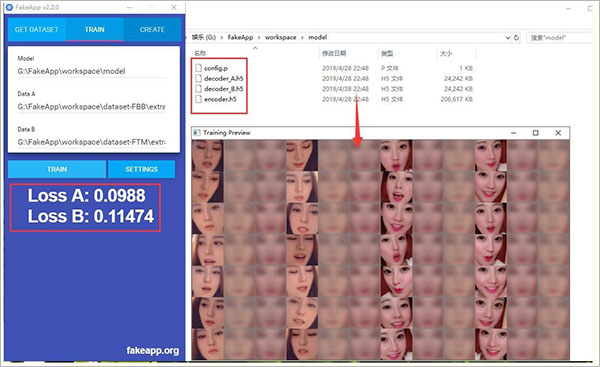Expand the address bar history dropdown
The width and height of the screenshot is (600, 367).
coord(508,38)
